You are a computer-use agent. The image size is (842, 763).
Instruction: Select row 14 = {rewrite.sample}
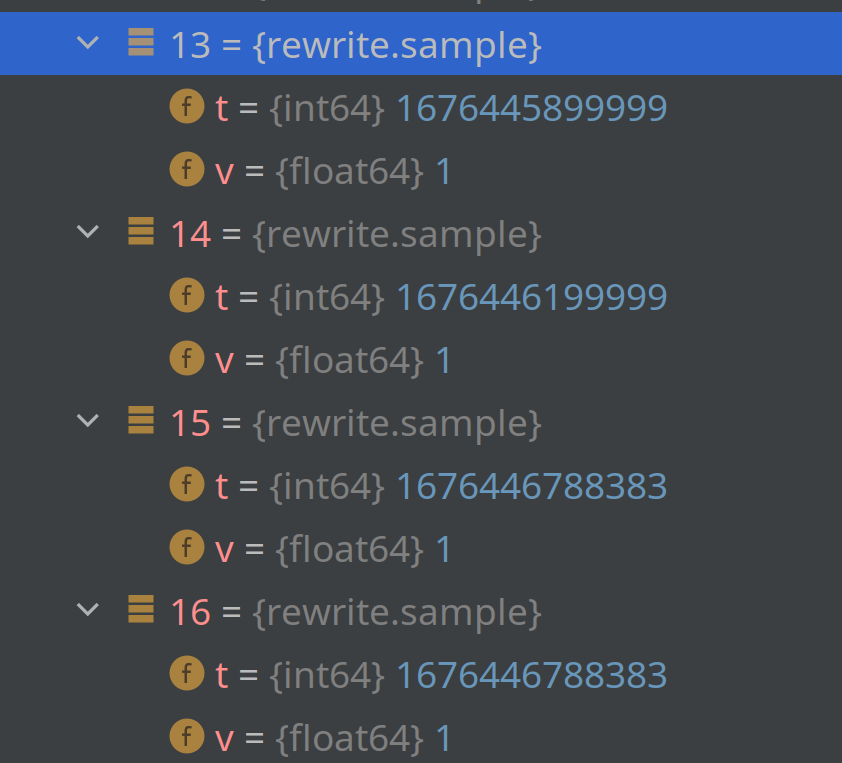pyautogui.click(x=421, y=232)
